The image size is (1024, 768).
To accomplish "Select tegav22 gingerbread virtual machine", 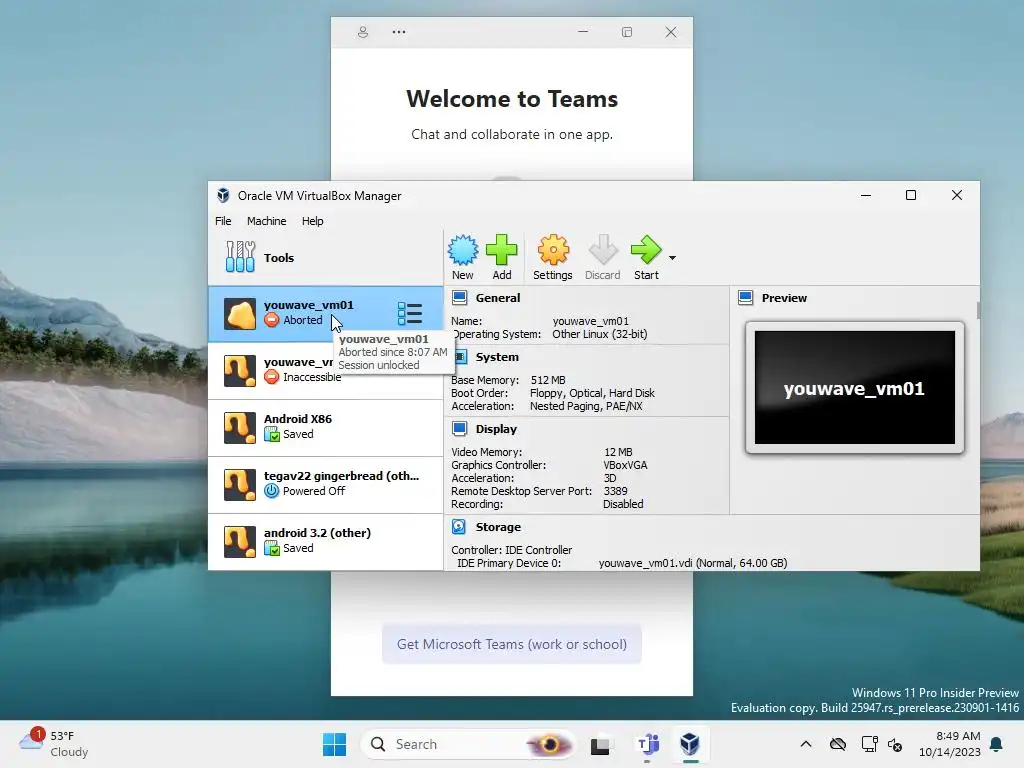I will (325, 484).
